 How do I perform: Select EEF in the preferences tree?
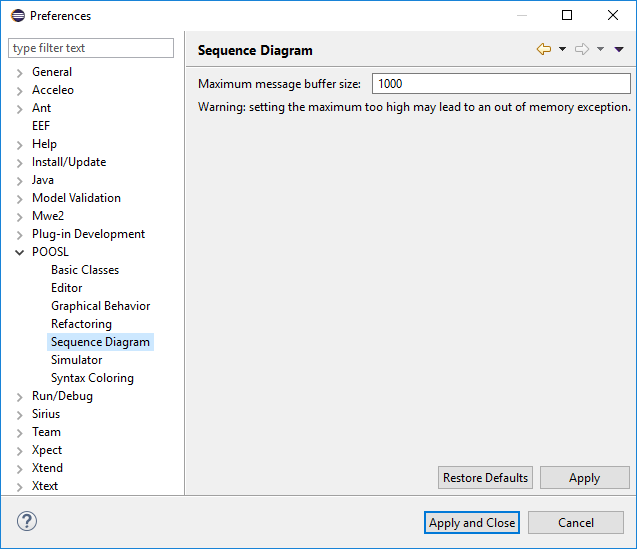point(41,126)
